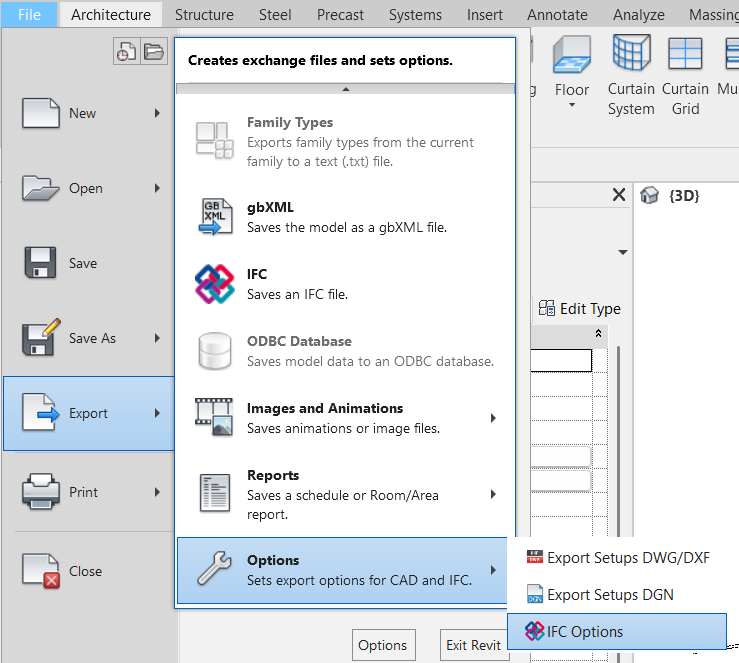Image resolution: width=739 pixels, height=663 pixels.
Task: Open the Properties type selector dropdown
Action: 623,252
